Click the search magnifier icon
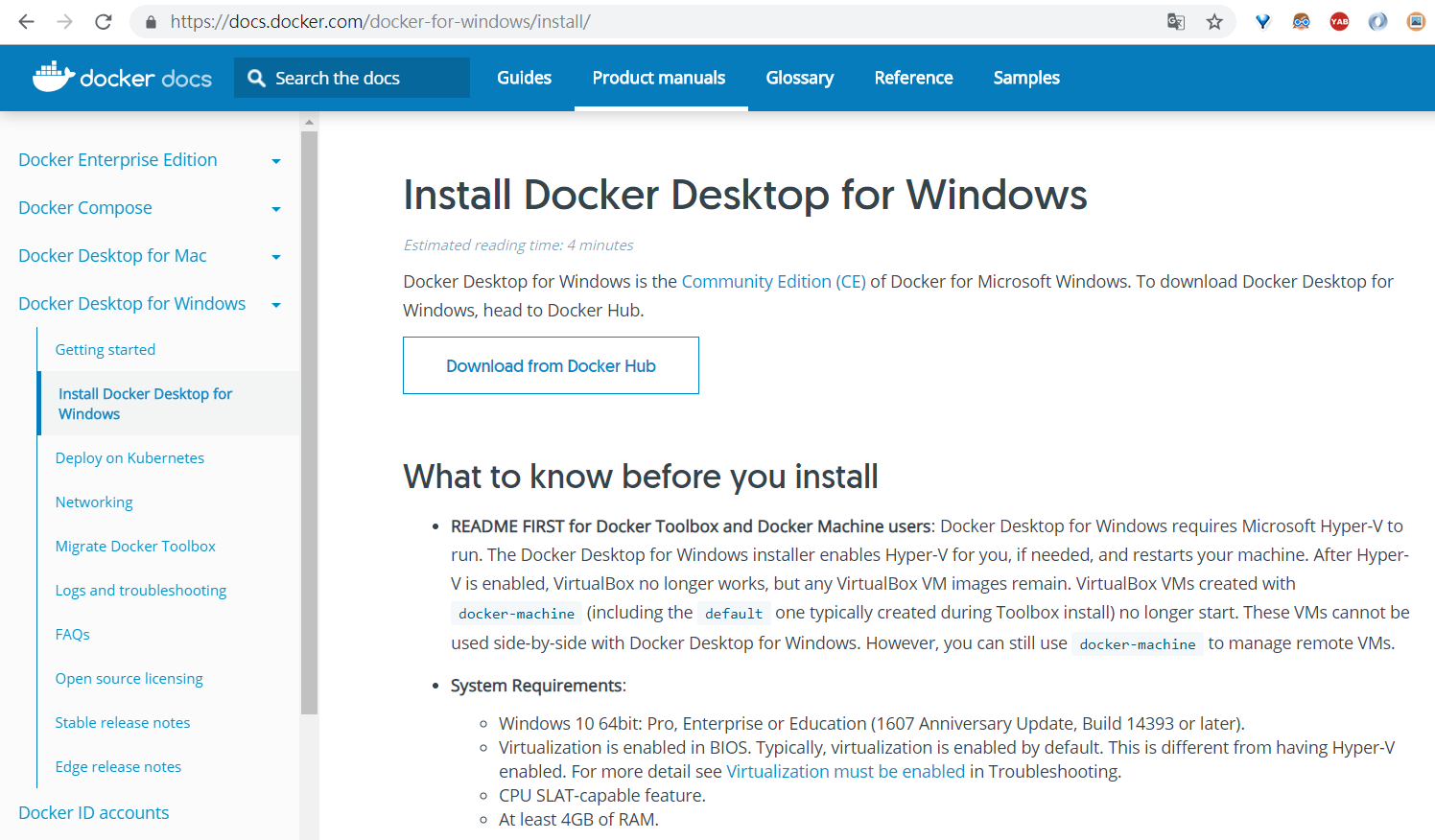Image resolution: width=1435 pixels, height=840 pixels. pos(256,78)
